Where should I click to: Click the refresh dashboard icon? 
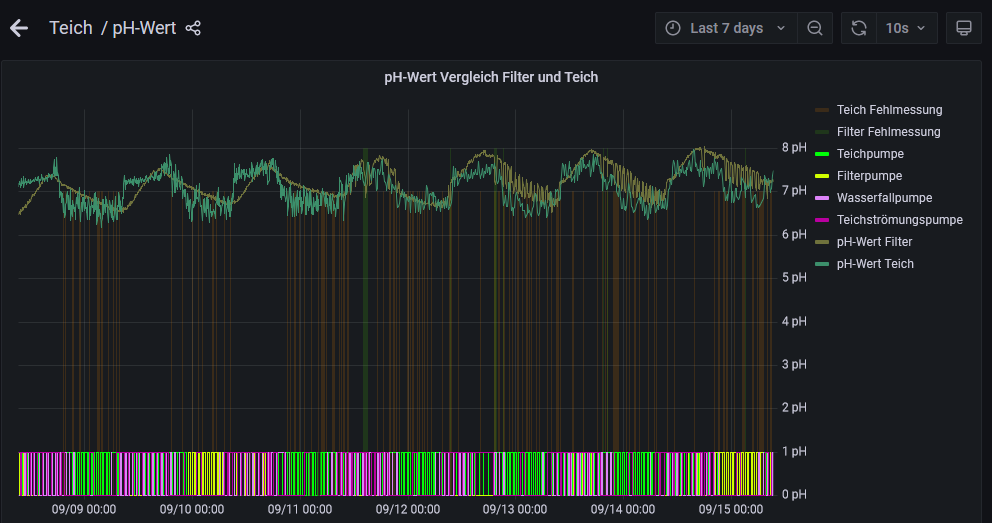click(858, 28)
